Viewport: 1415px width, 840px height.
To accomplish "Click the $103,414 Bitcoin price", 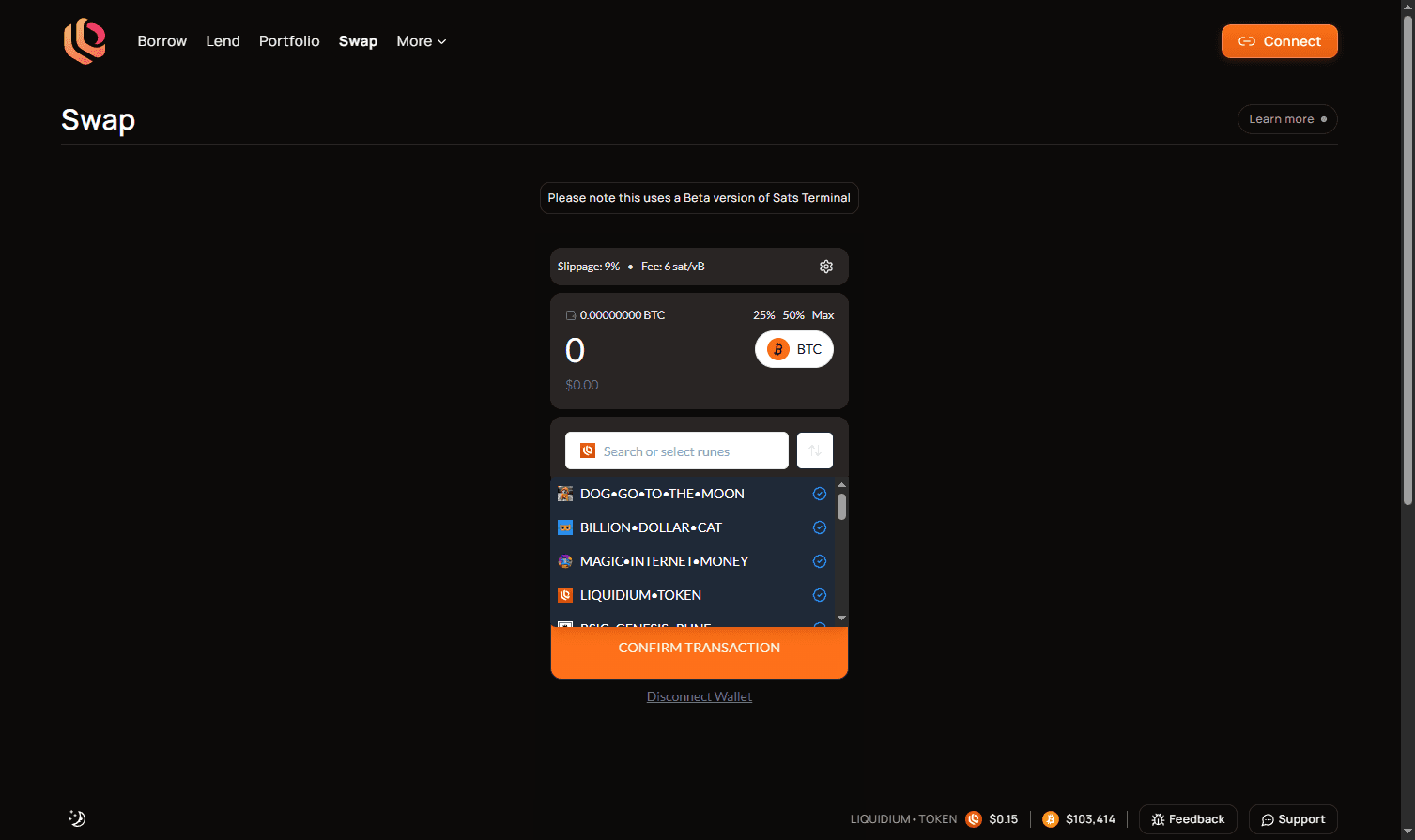I will click(x=1091, y=819).
